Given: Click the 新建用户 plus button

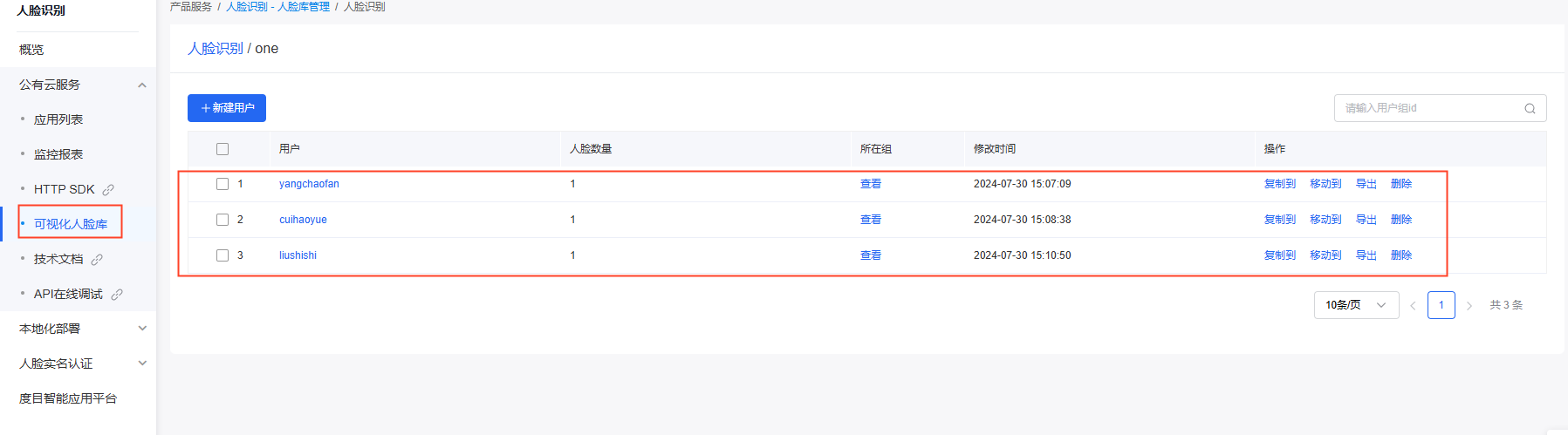Looking at the screenshot, I should coord(227,108).
